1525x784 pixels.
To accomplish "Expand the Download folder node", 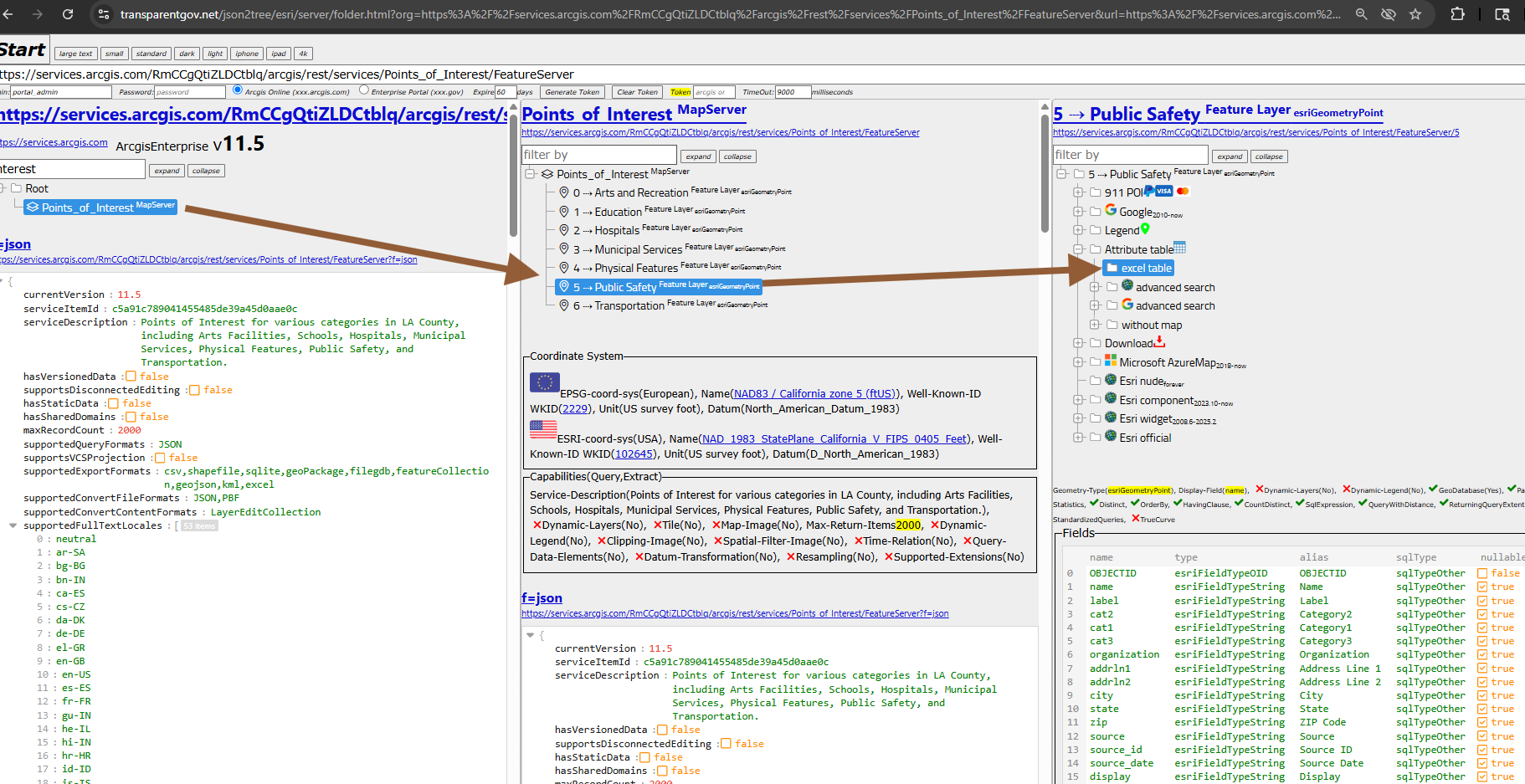I will tap(1079, 343).
